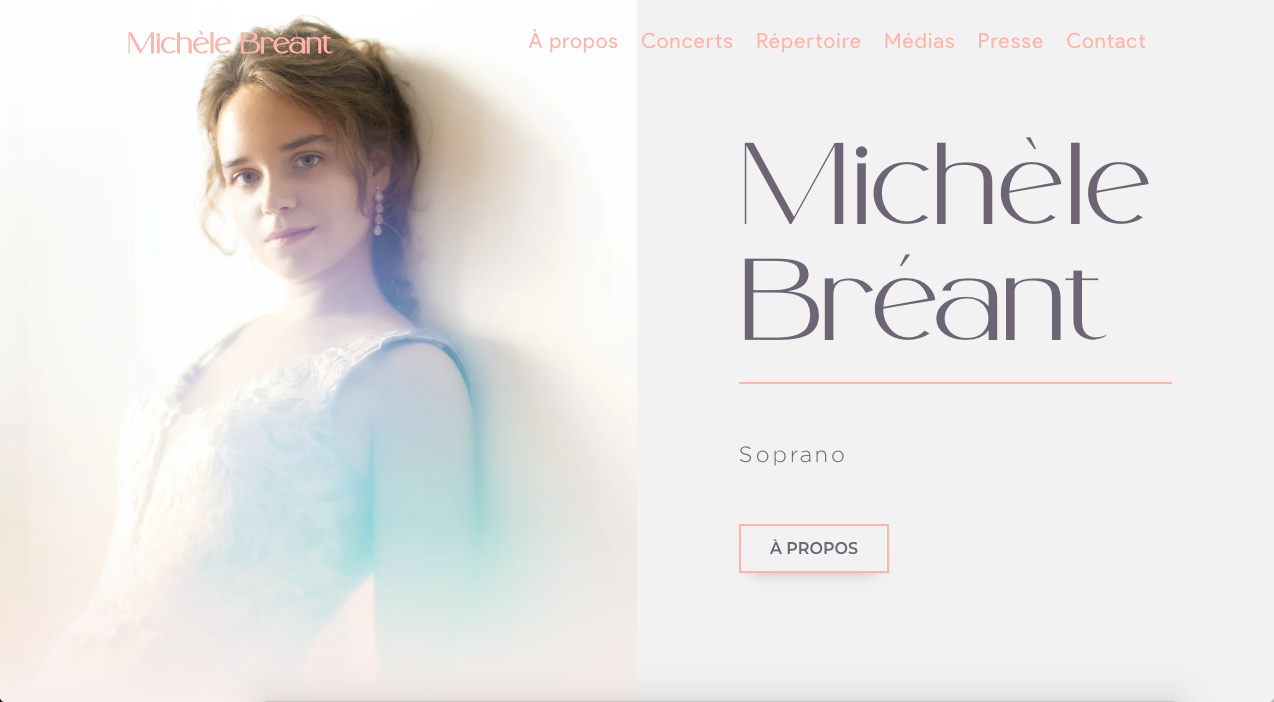Viewport: 1274px width, 702px height.
Task: Click the large "Bréant" heading word
Action: (x=922, y=299)
